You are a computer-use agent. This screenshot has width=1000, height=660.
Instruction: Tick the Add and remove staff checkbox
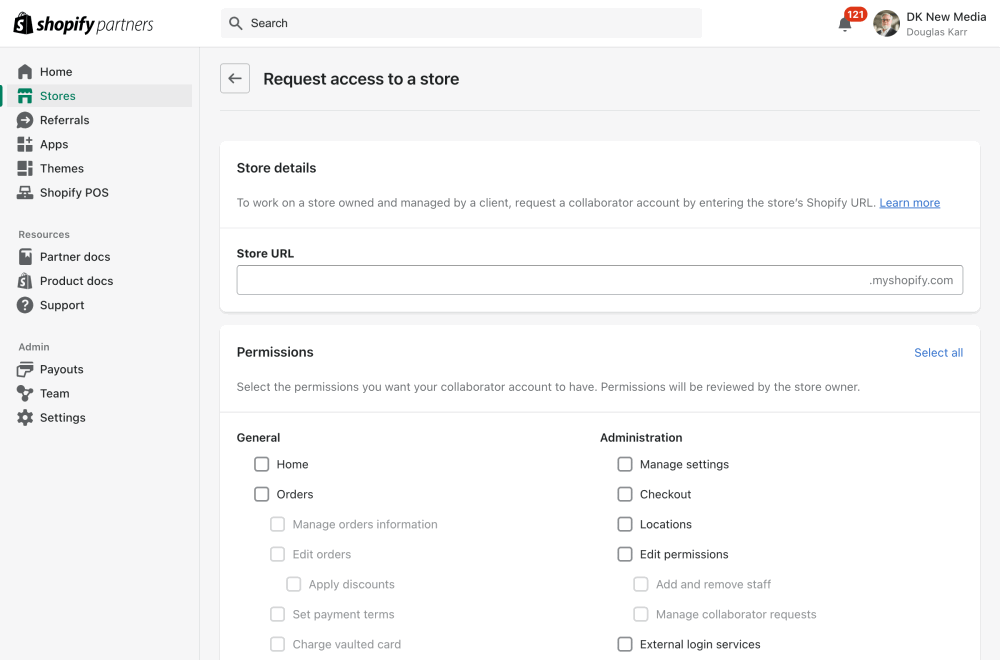tap(641, 584)
